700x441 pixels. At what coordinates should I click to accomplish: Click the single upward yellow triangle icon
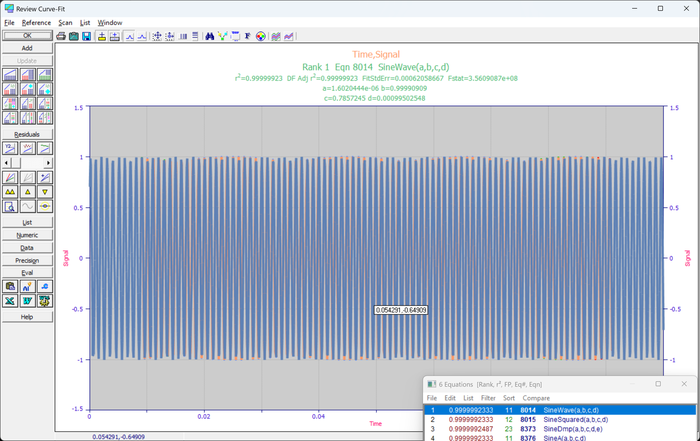point(27,192)
